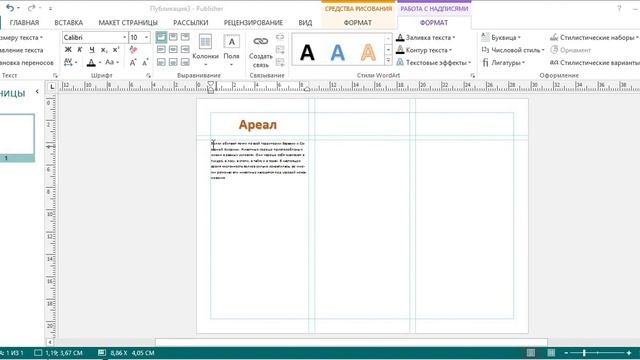Select align top left option
Screen dimensions: 640x360
(x=161, y=38)
